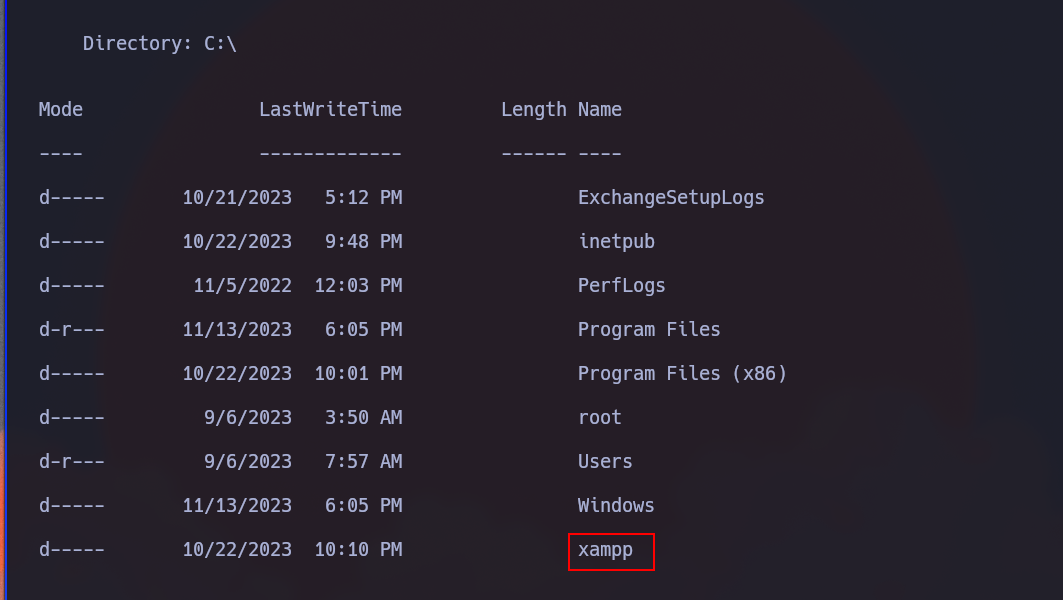This screenshot has width=1063, height=600.
Task: Select the ExchangeSetupLogs folder name
Action: (x=670, y=197)
